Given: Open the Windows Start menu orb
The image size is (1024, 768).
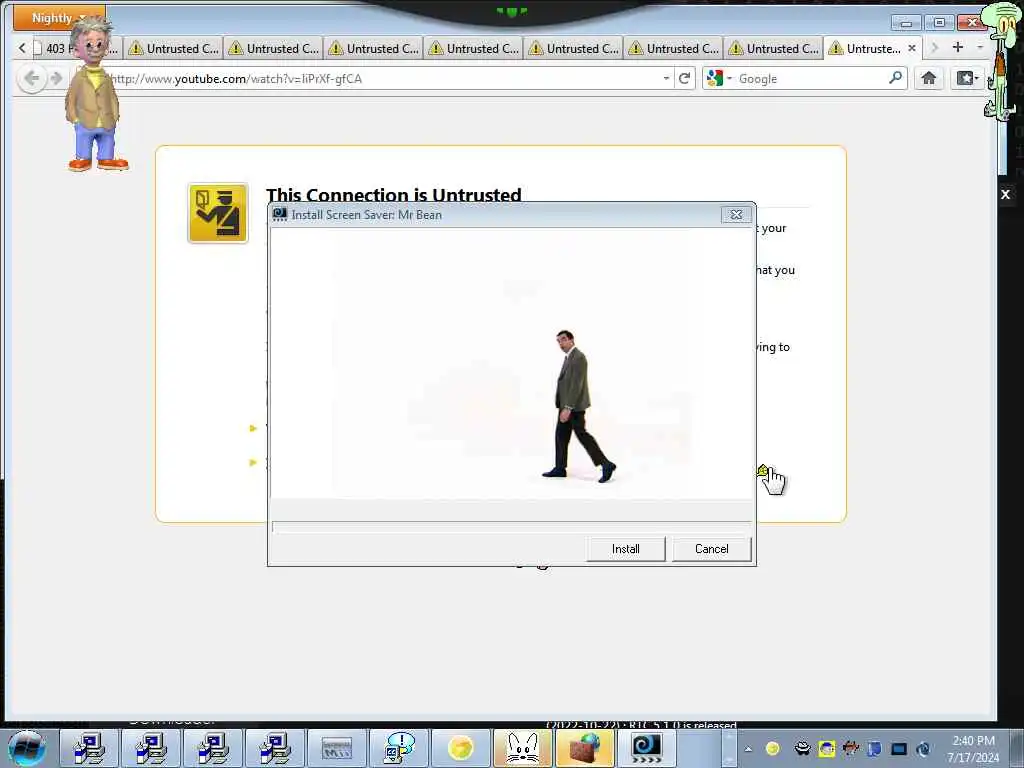Looking at the screenshot, I should point(27,748).
